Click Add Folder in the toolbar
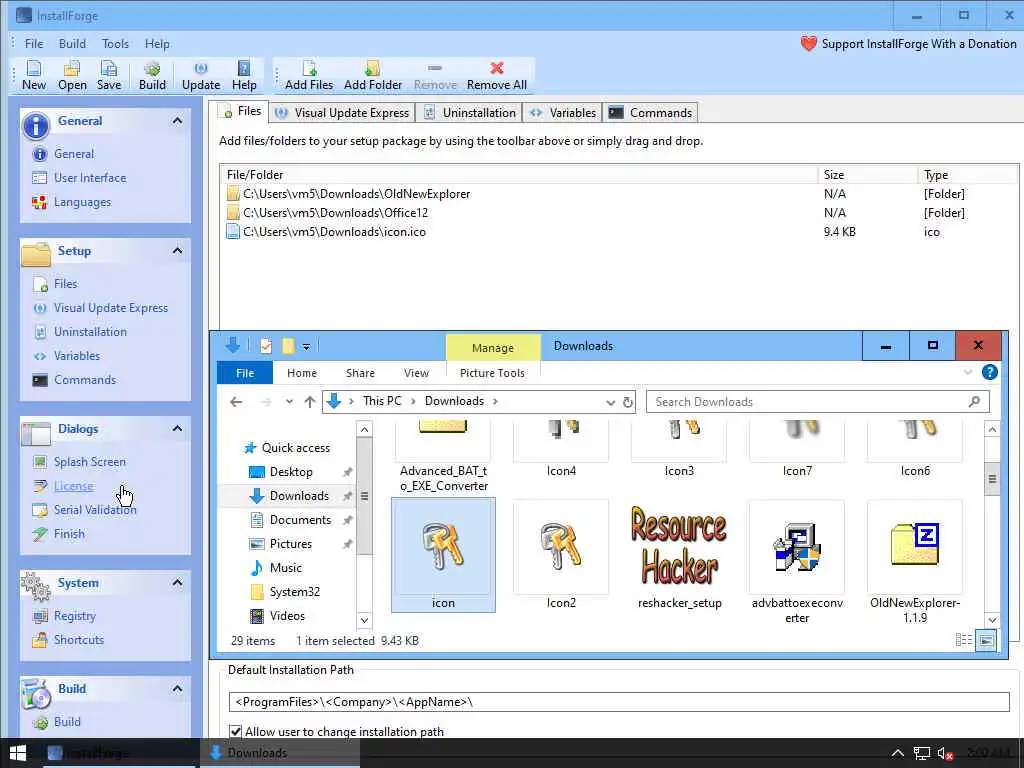Viewport: 1024px width, 768px height. point(372,75)
